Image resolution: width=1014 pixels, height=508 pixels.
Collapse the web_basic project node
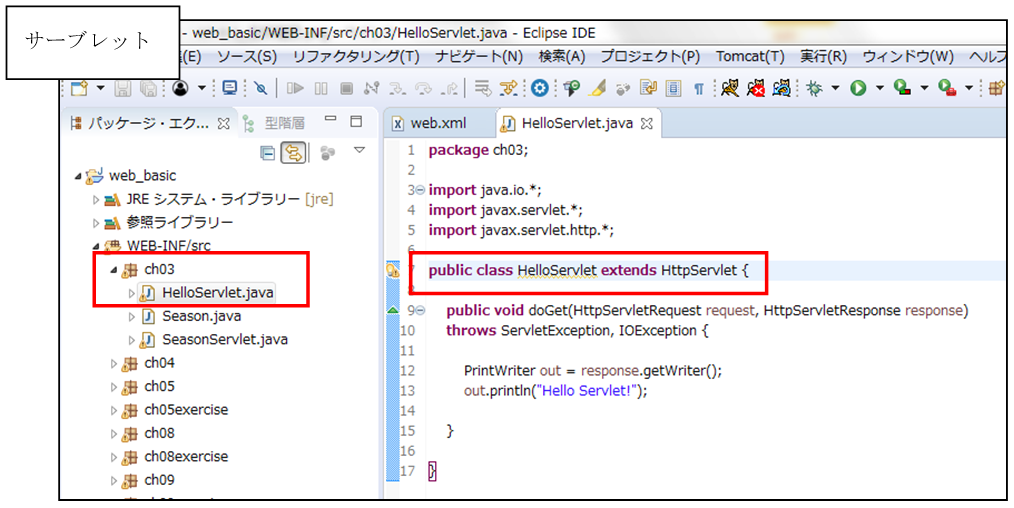(x=79, y=176)
